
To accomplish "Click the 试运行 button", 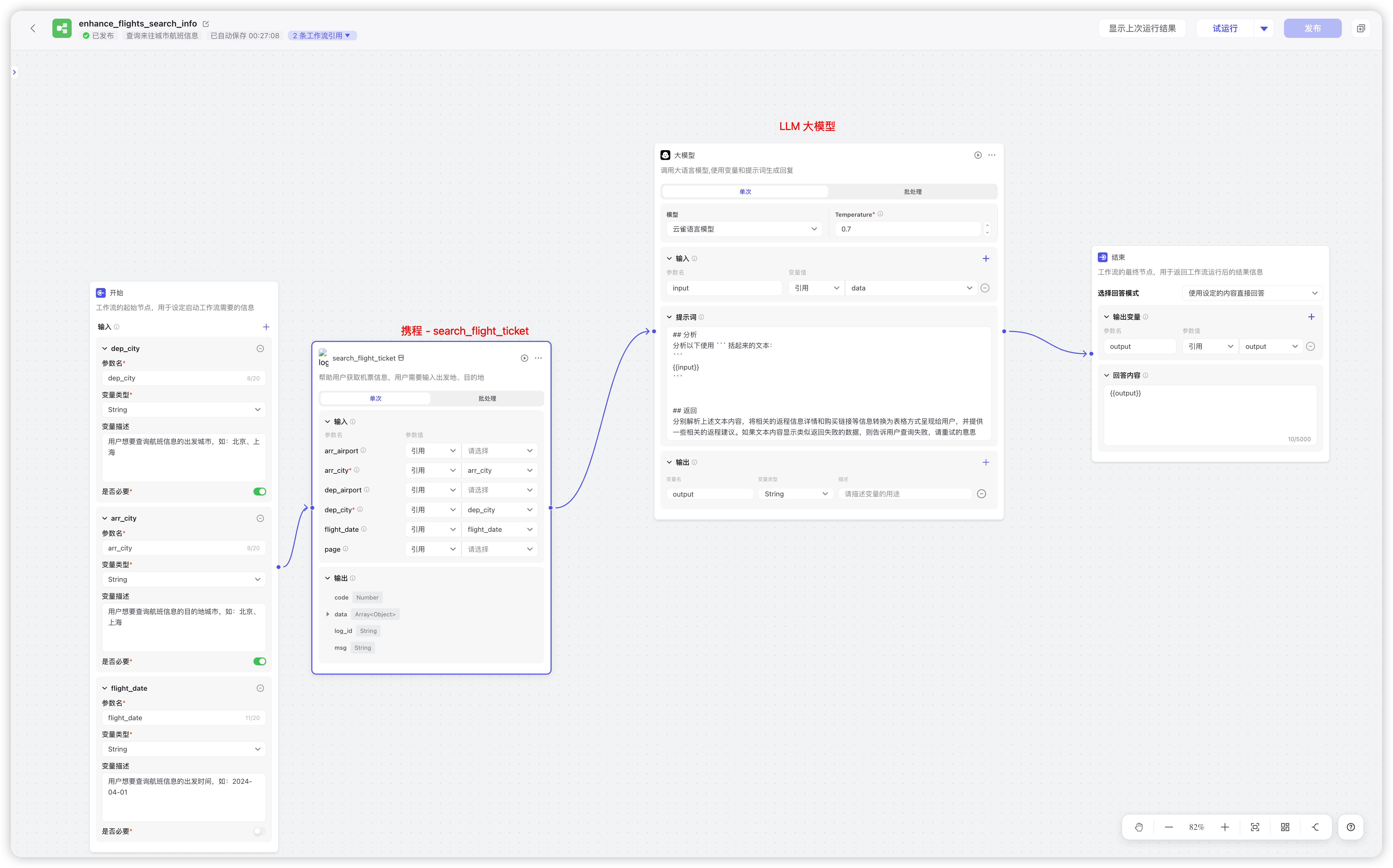I will point(1225,28).
